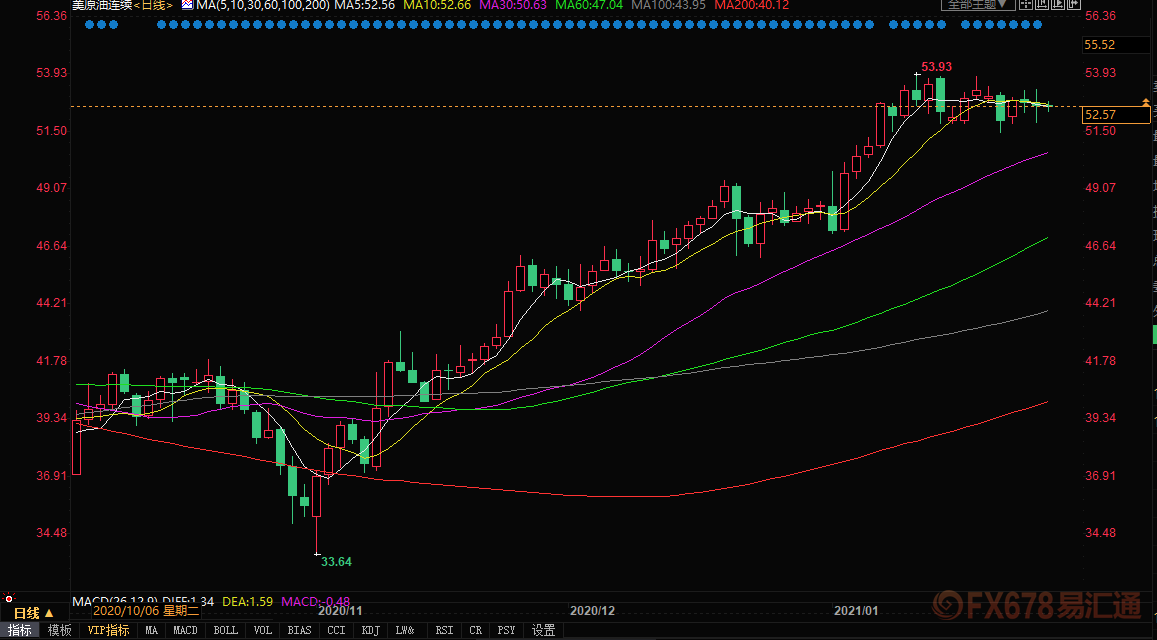The width and height of the screenshot is (1157, 640).
Task: Click the 2020/11 time axis label
Action: pos(339,610)
